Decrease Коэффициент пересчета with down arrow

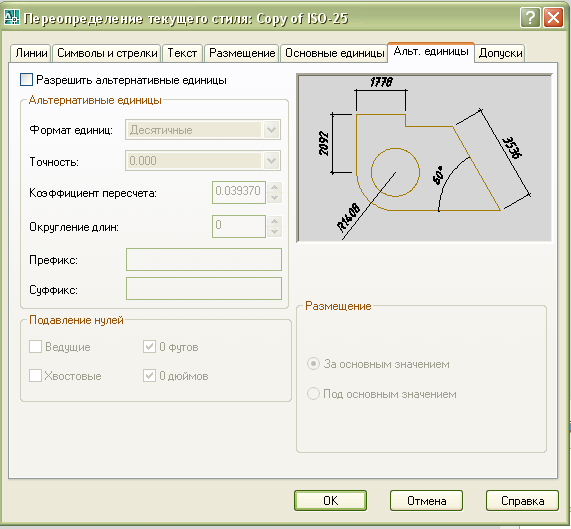pos(275,198)
